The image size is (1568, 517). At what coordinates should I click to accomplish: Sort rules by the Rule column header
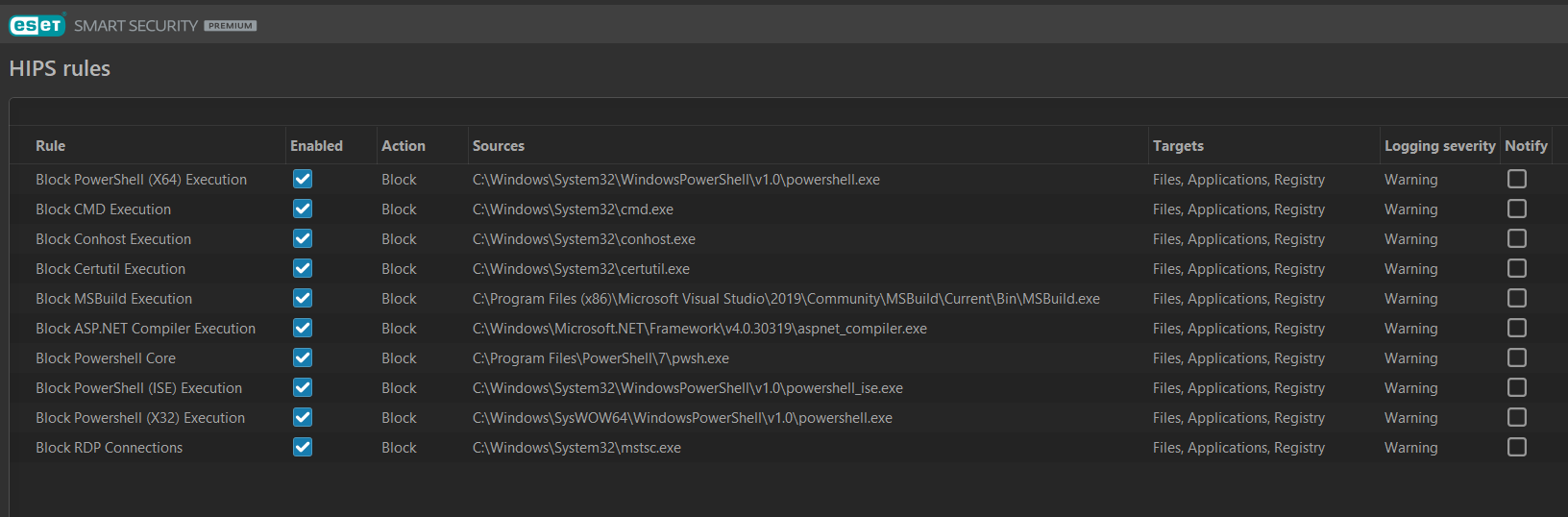pyautogui.click(x=51, y=146)
